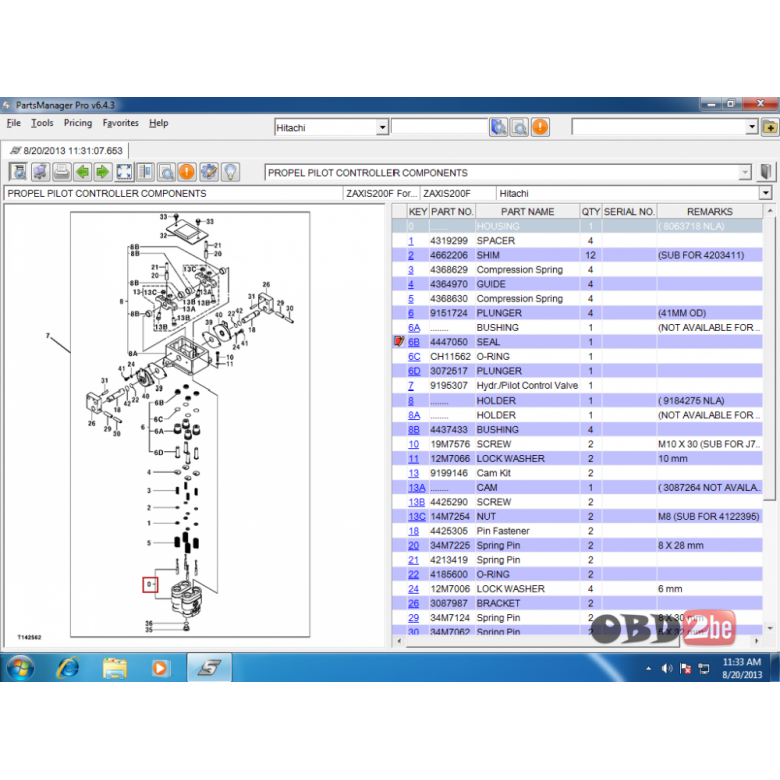Select the 8/20/2013 11:31:07.653 tab
Viewport: 780px width, 780px height.
[x=66, y=151]
